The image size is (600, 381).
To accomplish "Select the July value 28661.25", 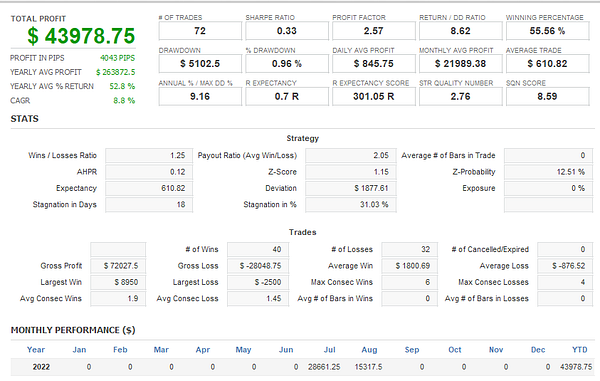I will 324,367.
